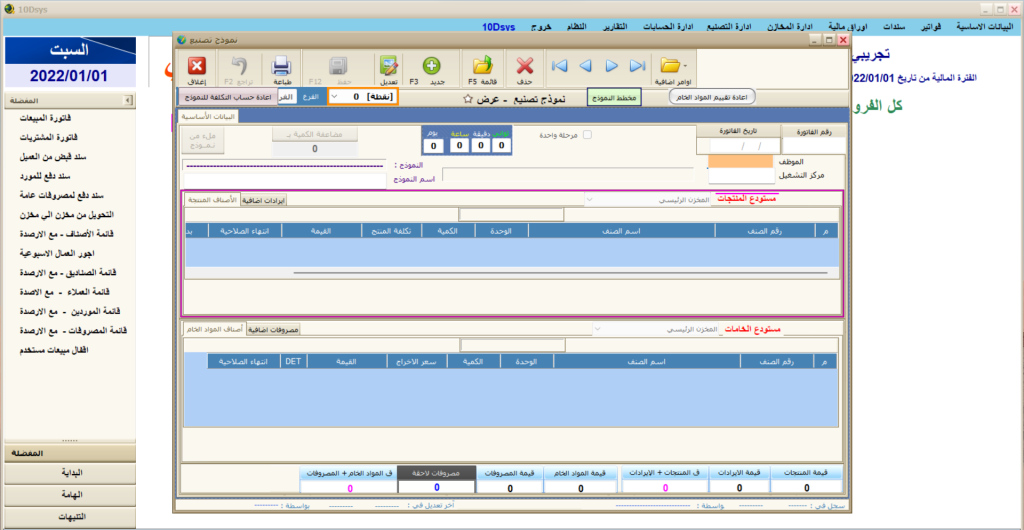Open the التنبيهات sidebar section
This screenshot has width=1024, height=530.
coord(70,517)
